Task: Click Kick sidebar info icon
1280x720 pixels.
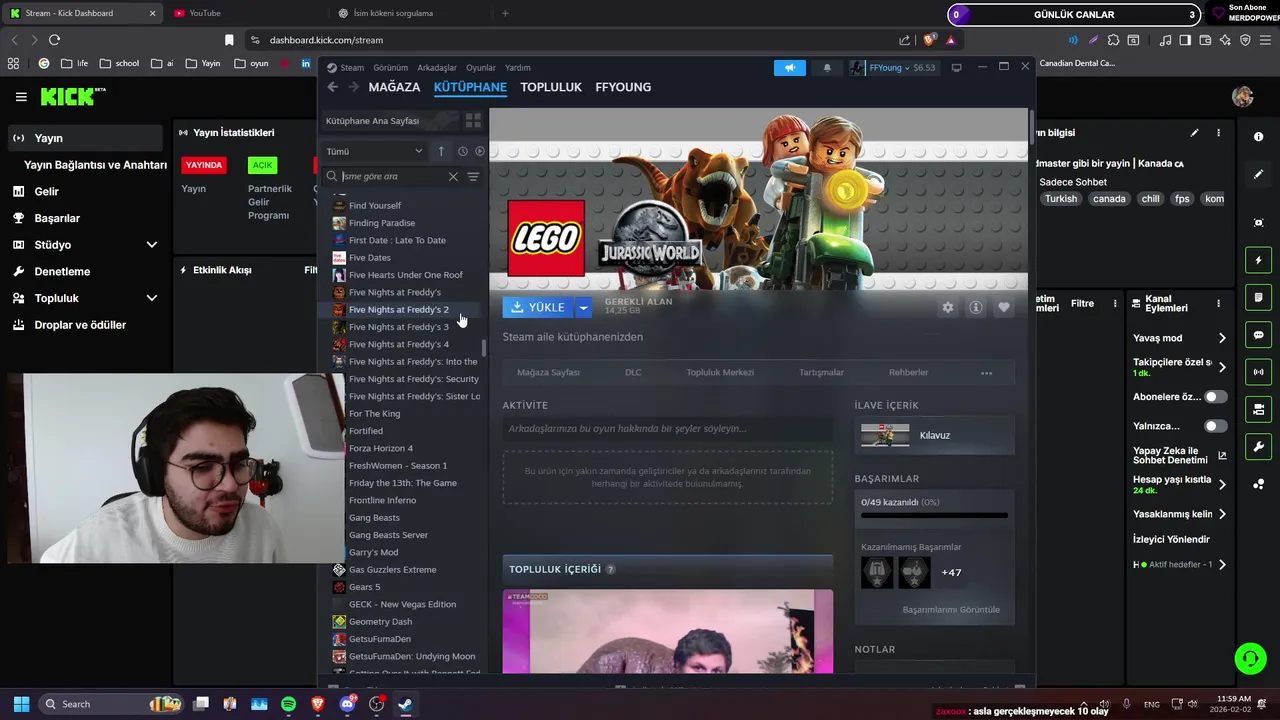Action: (1258, 136)
